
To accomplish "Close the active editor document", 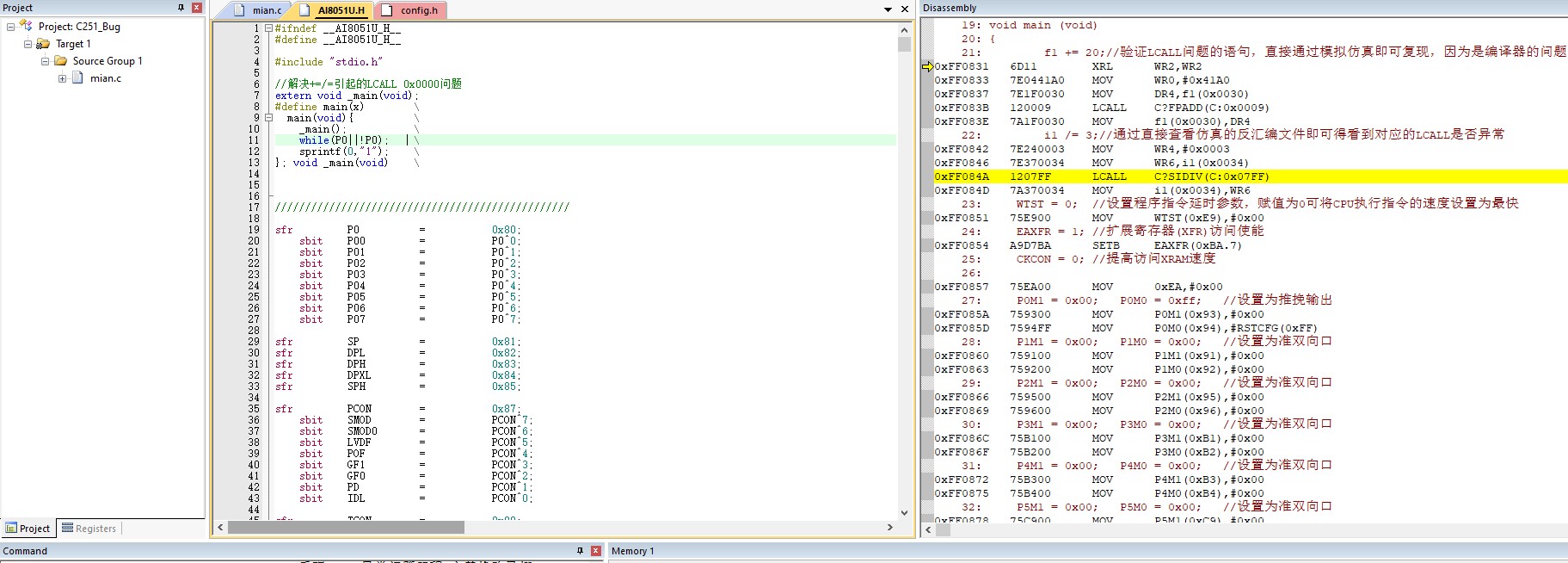I will 905,9.
